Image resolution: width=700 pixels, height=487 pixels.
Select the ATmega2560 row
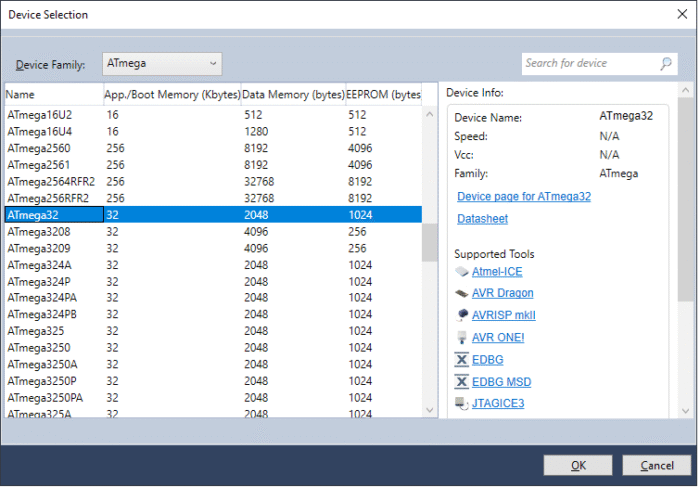[213, 148]
